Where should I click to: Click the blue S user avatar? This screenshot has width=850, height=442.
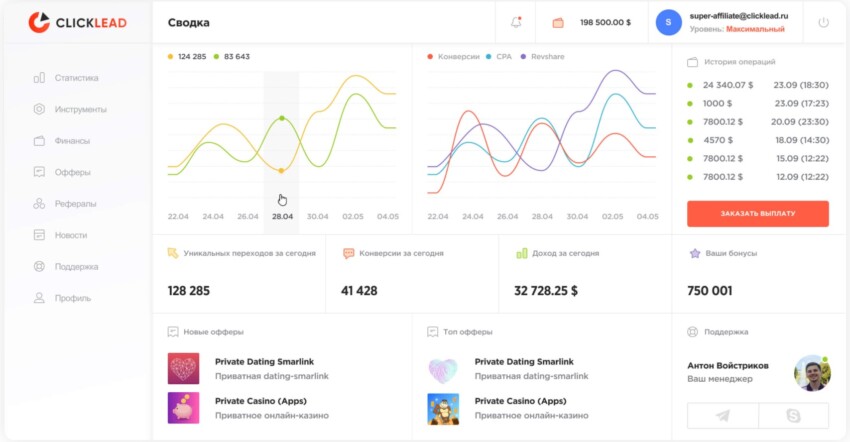pos(668,22)
